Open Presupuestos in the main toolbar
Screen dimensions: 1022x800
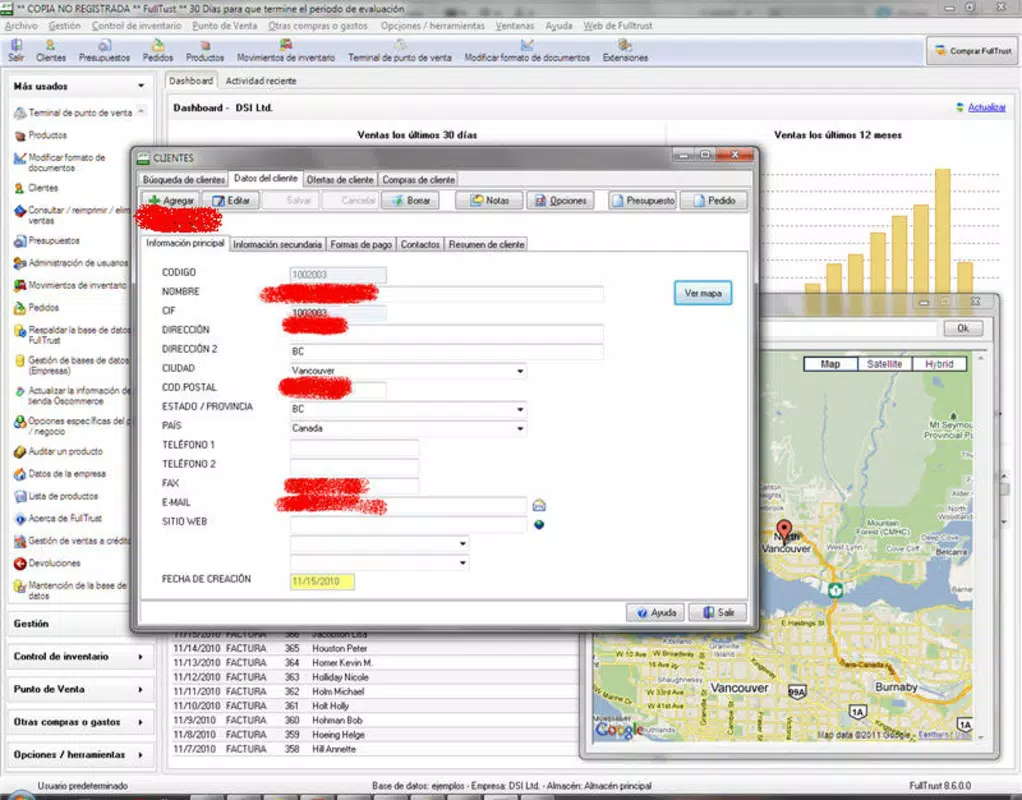(x=104, y=51)
